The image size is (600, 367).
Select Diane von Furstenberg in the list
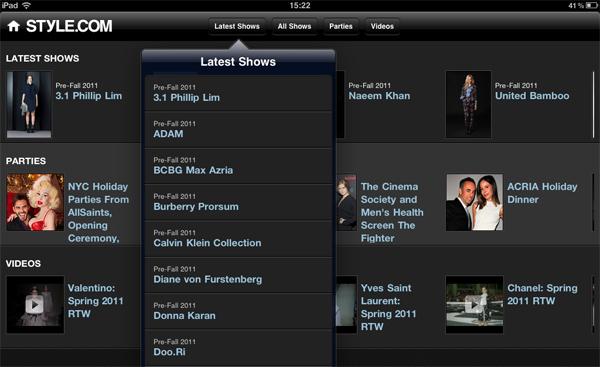pyautogui.click(x=238, y=275)
